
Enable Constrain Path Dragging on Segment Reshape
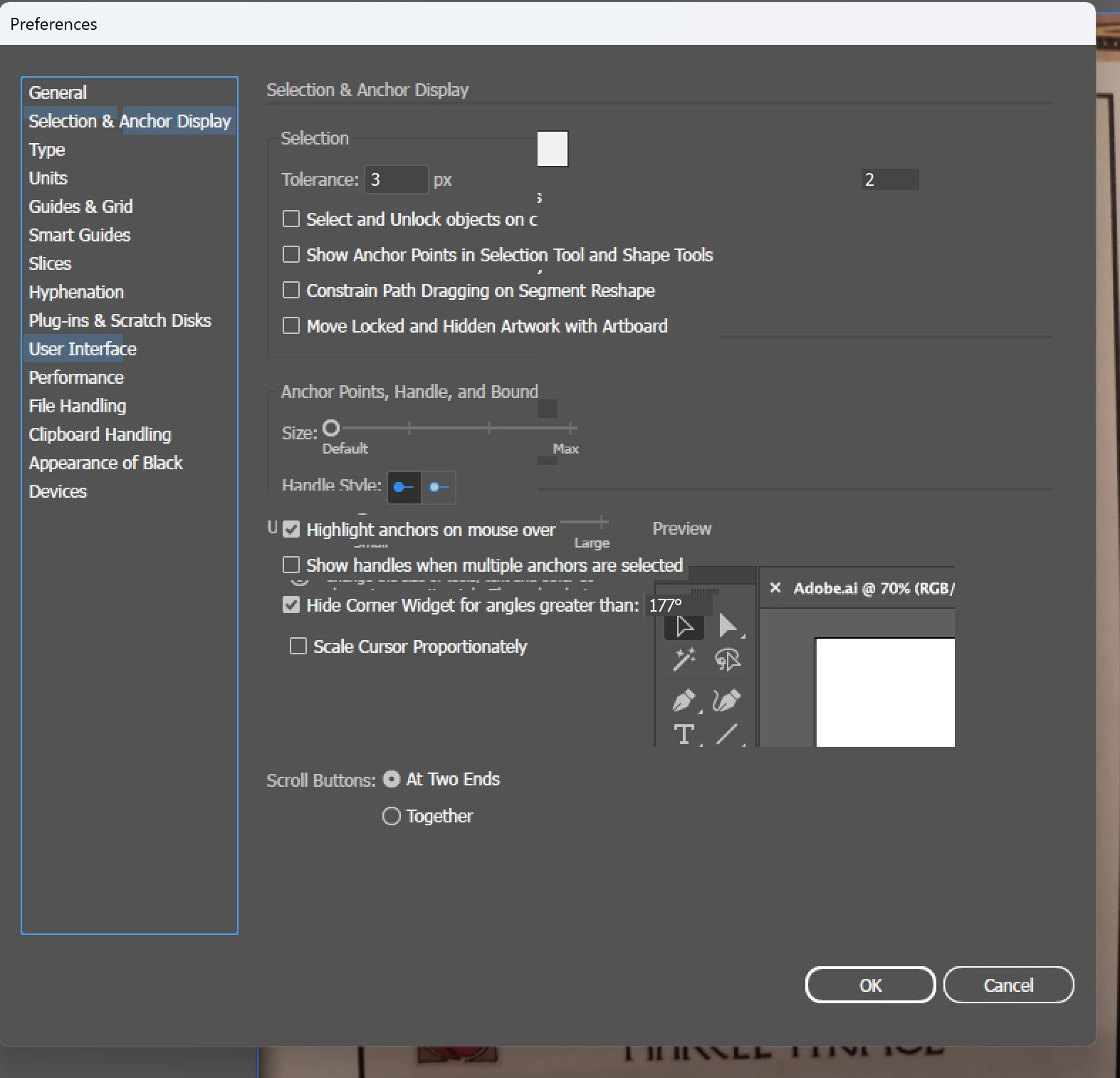291,290
